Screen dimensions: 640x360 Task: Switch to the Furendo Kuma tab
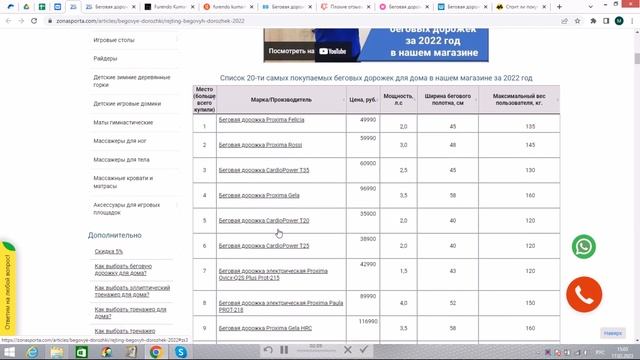click(x=170, y=7)
